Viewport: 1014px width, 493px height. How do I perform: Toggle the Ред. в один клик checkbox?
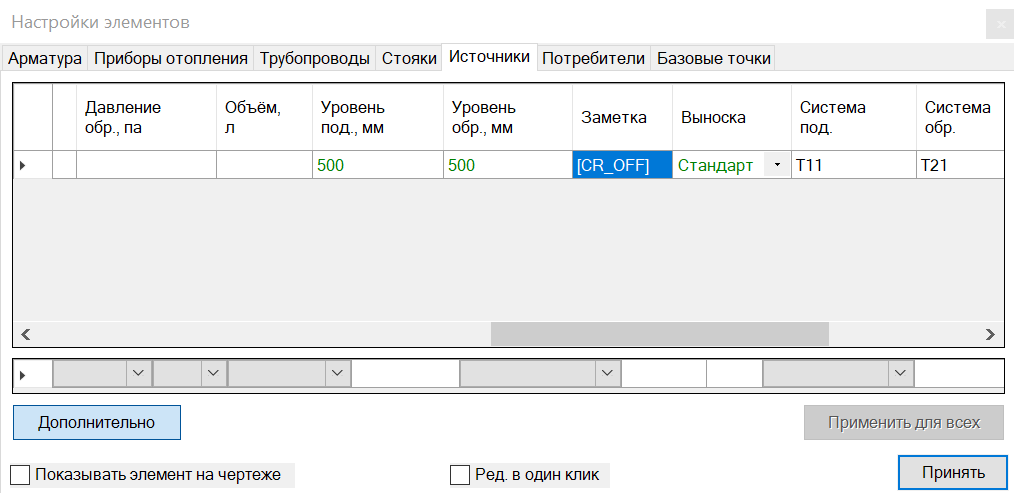coord(460,474)
